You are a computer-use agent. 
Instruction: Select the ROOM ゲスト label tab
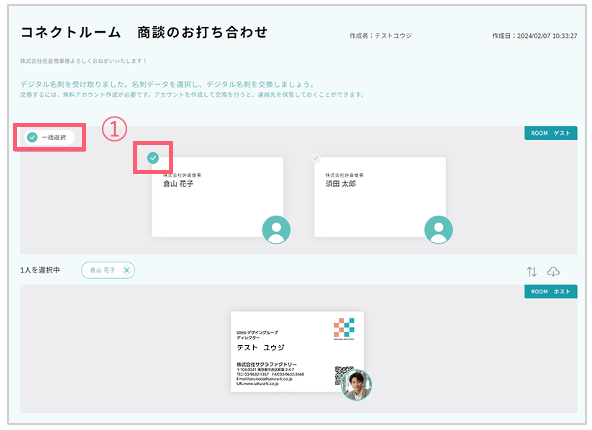(550, 133)
